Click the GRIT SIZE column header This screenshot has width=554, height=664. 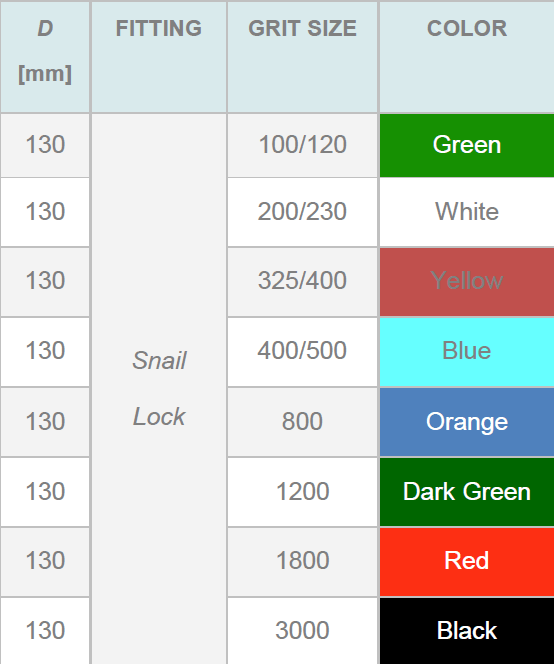click(x=302, y=57)
